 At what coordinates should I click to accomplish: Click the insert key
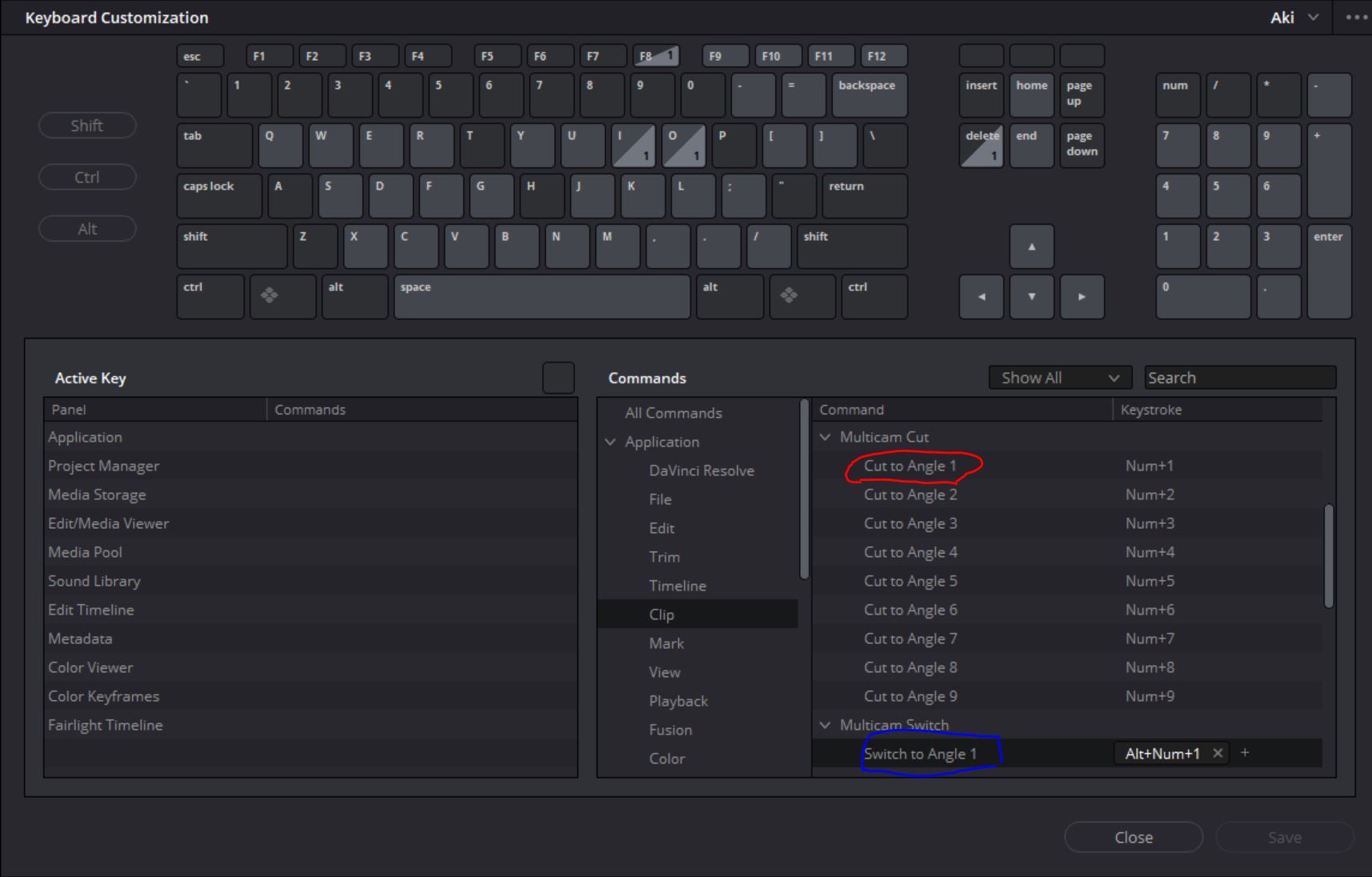point(982,95)
